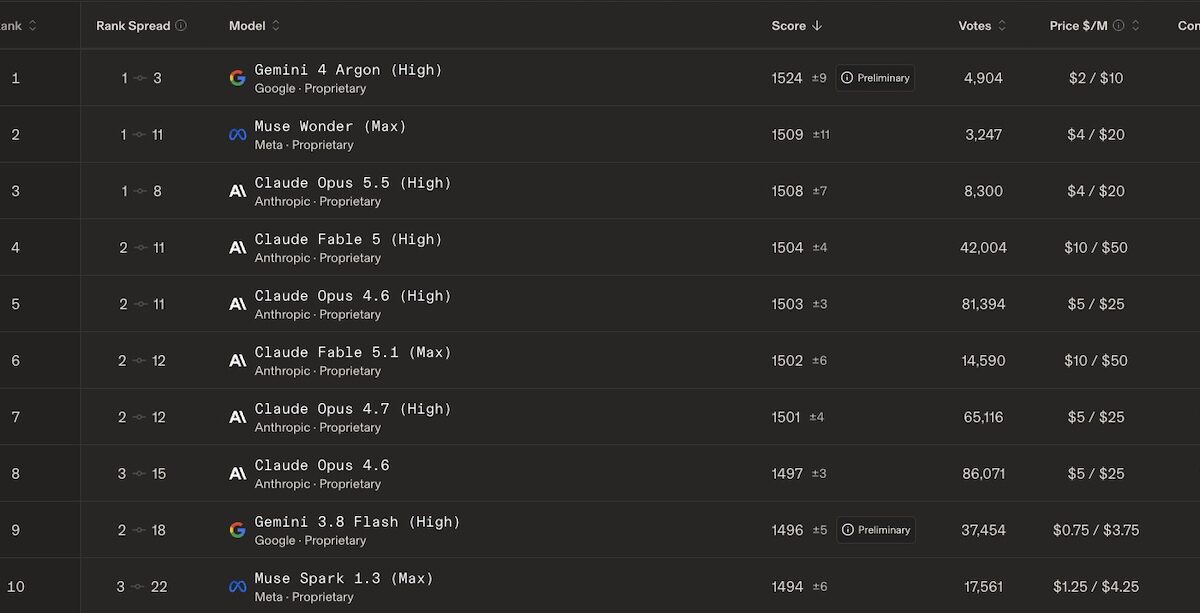Screen dimensions: 1200x613
Task: Click the Anthropic logo beside Claude Opus 4.7 (High)
Action: tap(237, 417)
